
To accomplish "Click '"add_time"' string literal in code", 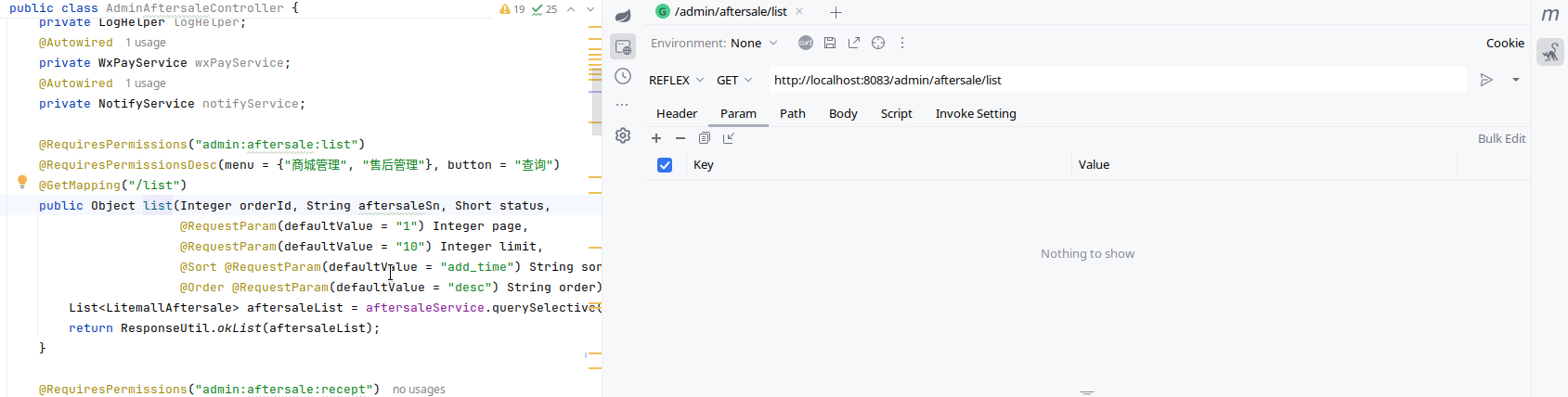I will click(477, 267).
